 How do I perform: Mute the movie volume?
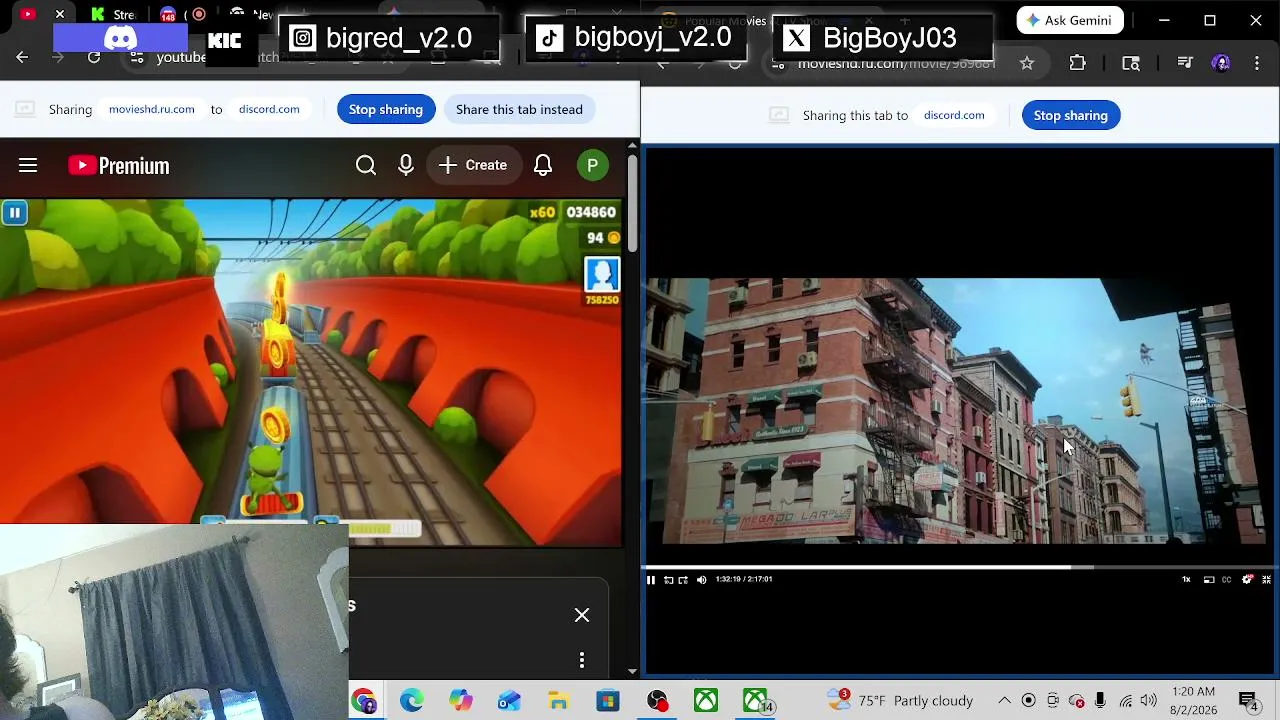click(x=701, y=580)
